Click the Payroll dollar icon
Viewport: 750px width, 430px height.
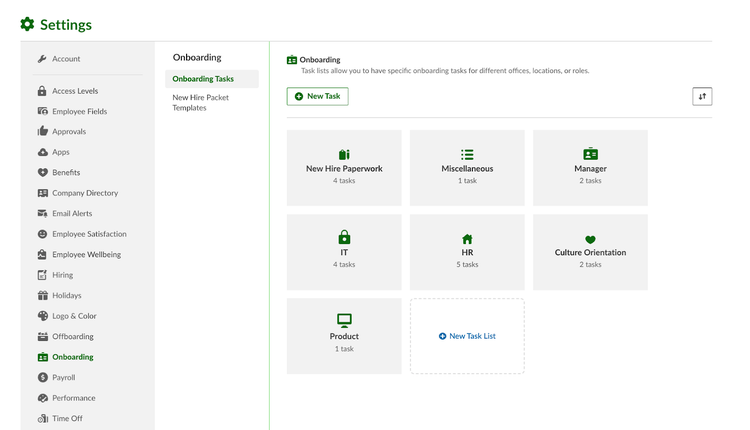43,377
